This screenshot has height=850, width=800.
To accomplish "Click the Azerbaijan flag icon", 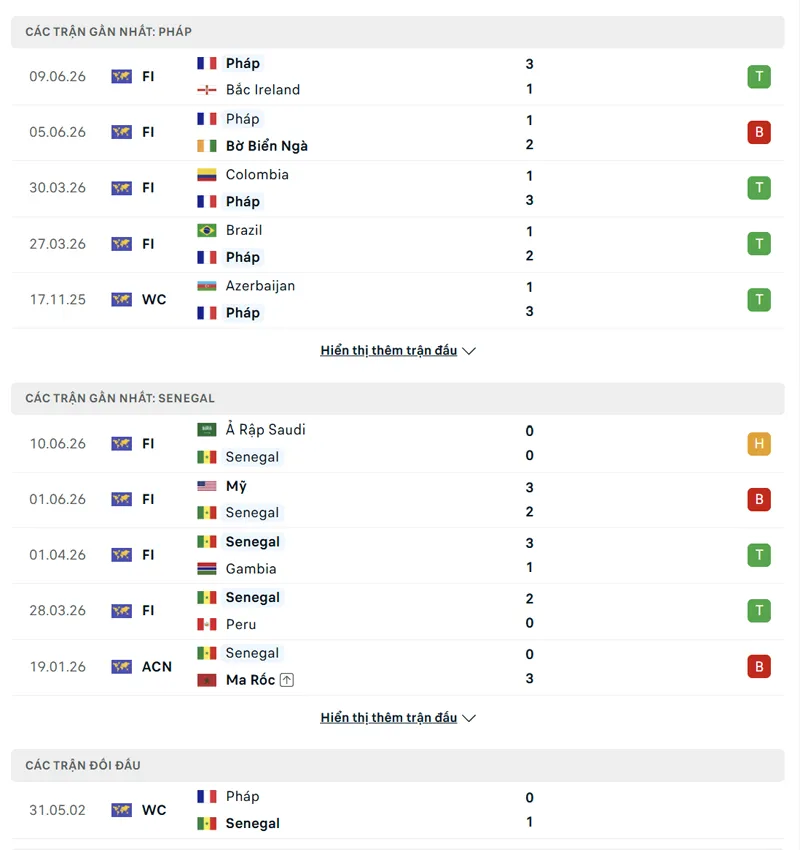I will click(207, 286).
